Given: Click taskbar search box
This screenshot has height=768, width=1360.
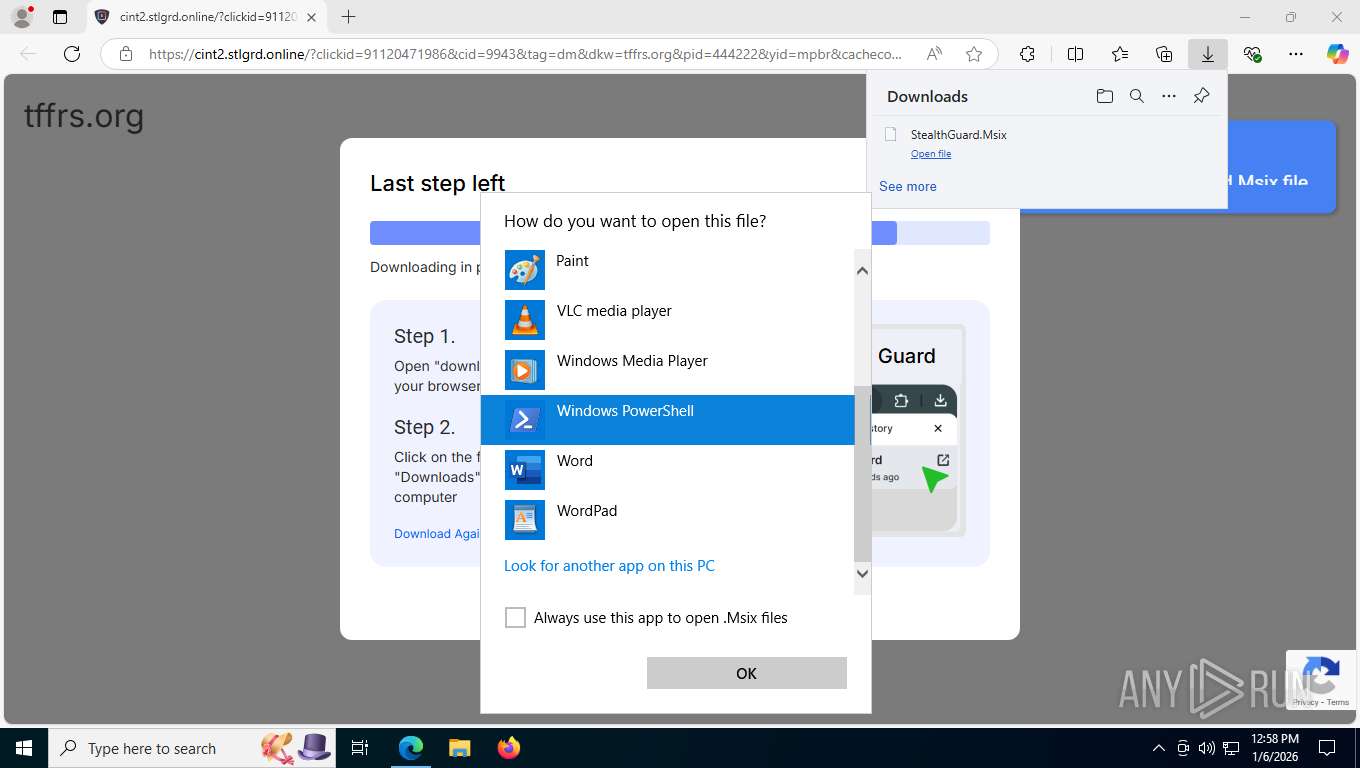Looking at the screenshot, I should coord(192,748).
